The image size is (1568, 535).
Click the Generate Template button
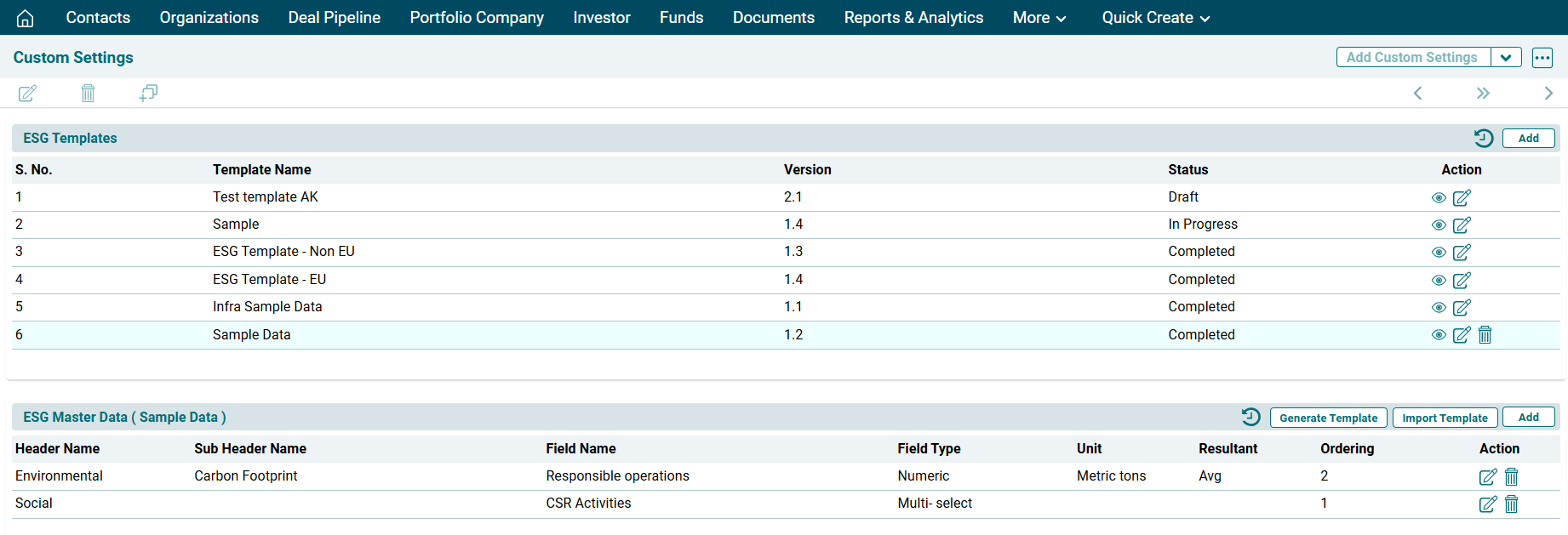(1328, 418)
